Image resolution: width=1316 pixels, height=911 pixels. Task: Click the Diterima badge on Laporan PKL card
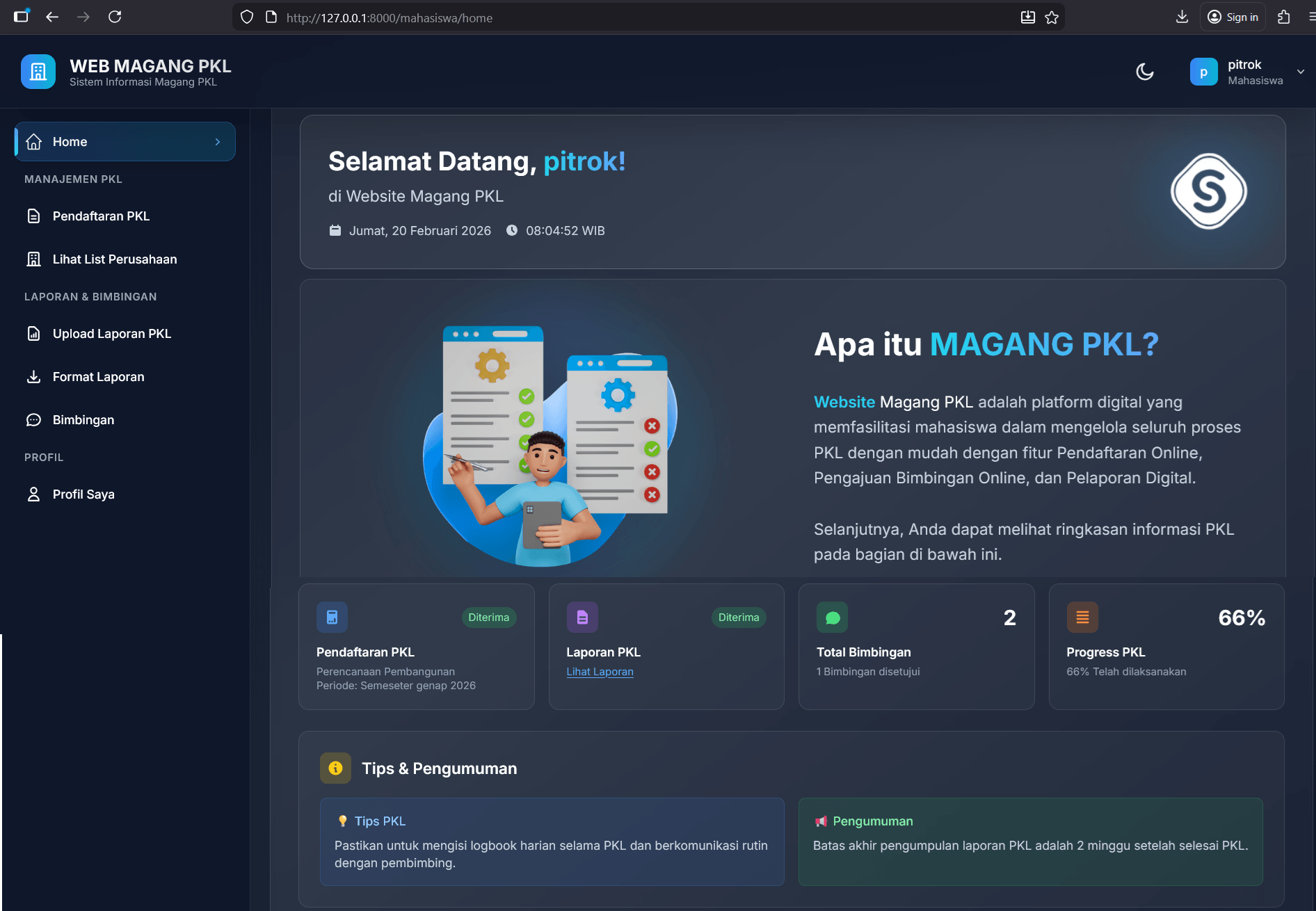click(x=739, y=618)
